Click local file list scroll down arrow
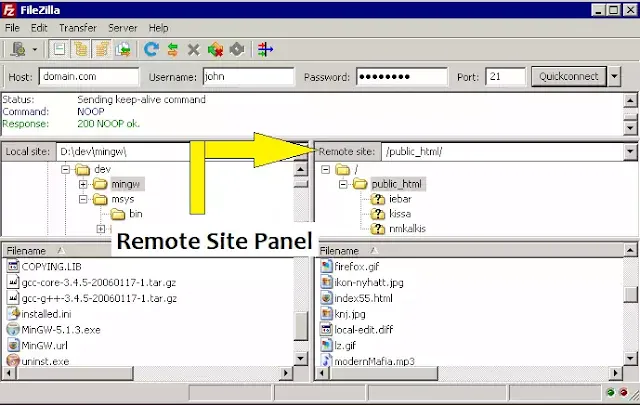Viewport: 640px width, 406px height. pyautogui.click(x=301, y=359)
